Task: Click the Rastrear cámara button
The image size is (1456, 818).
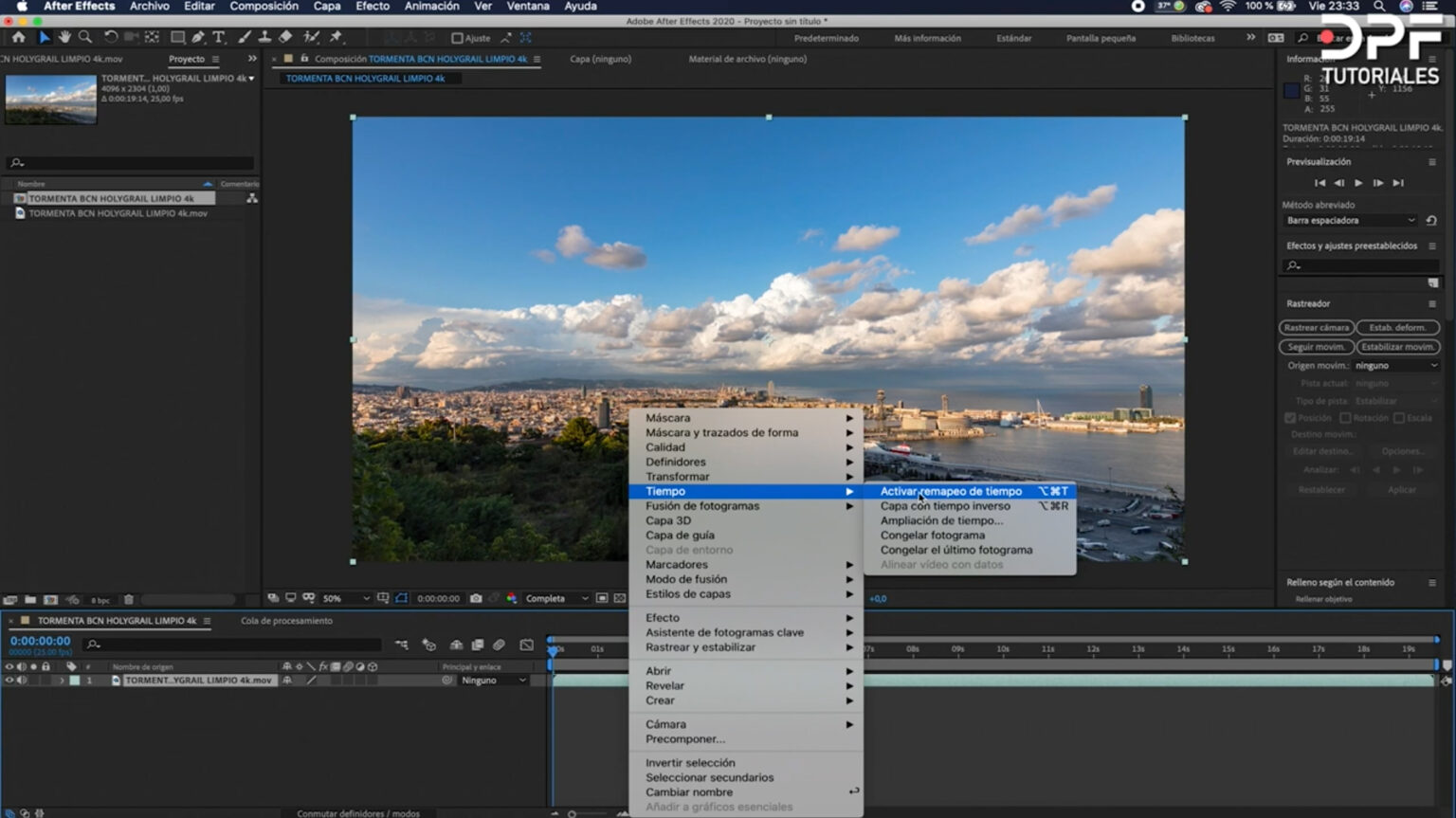Action: (x=1316, y=328)
